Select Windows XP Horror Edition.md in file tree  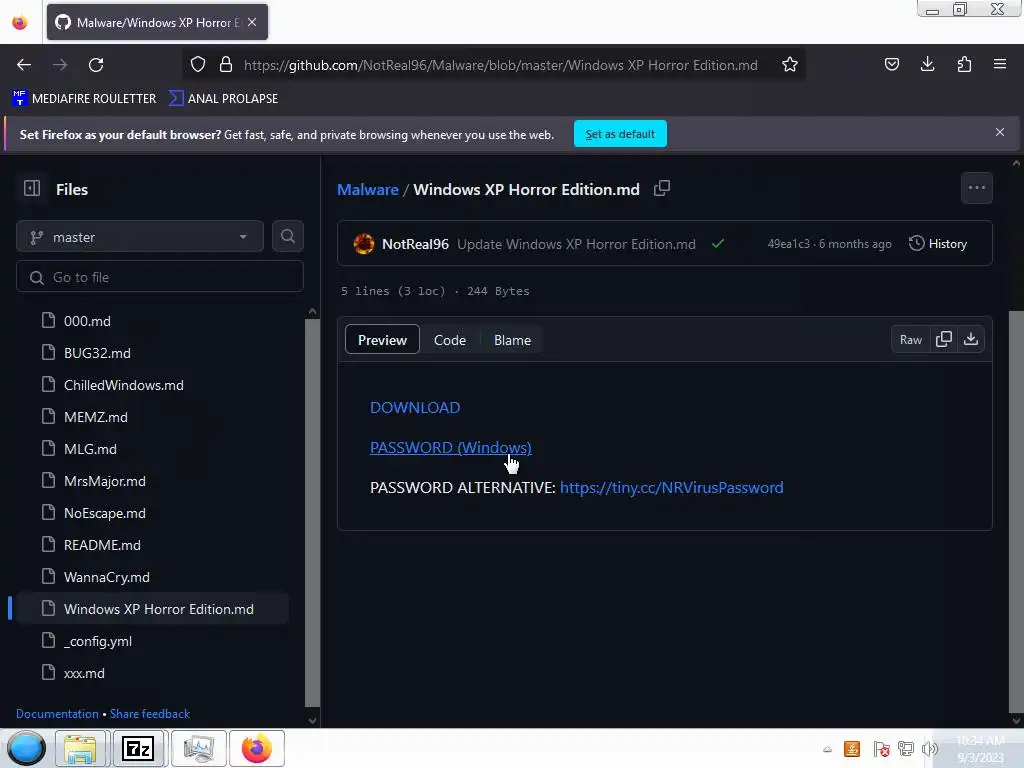click(152, 609)
